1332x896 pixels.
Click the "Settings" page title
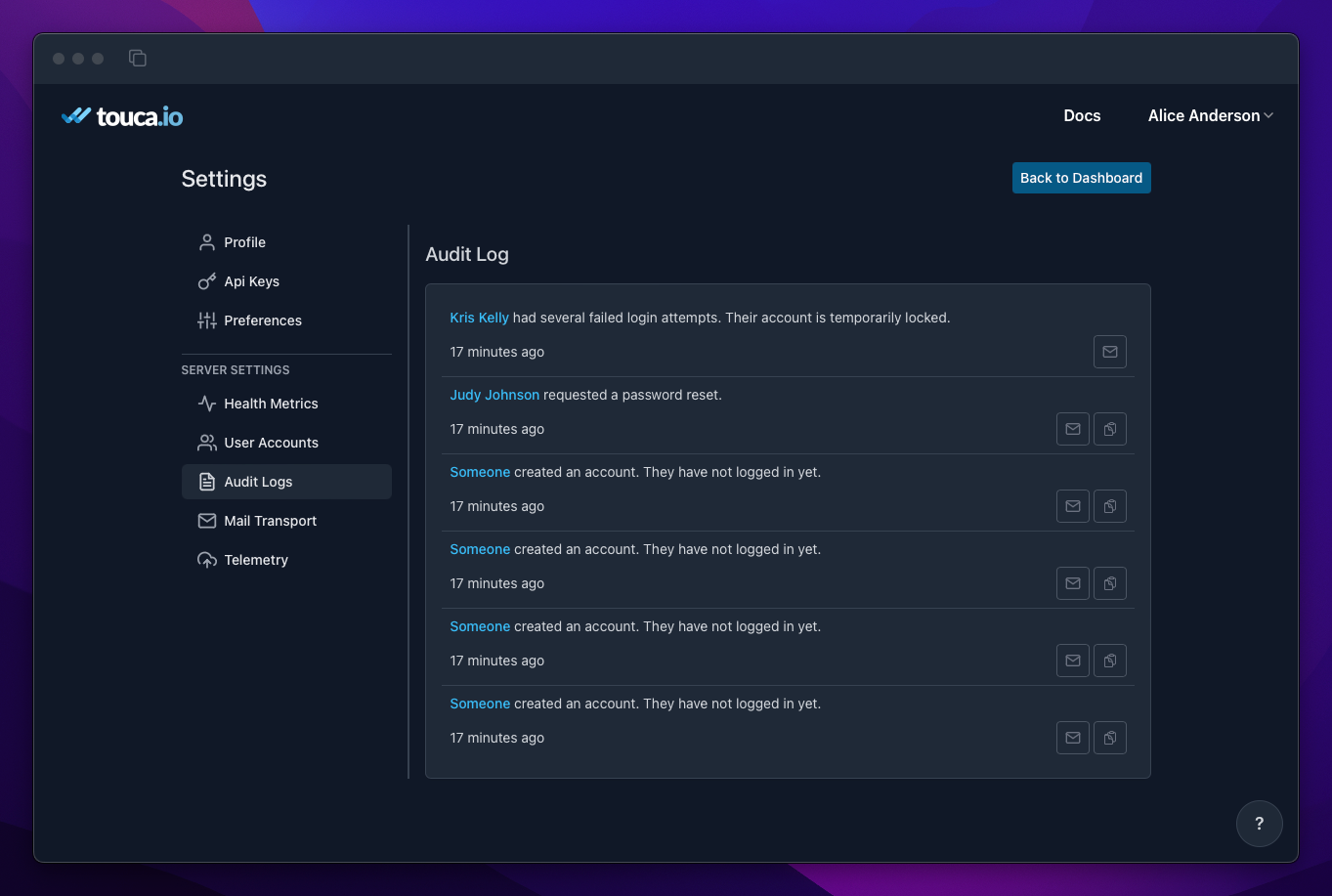pyautogui.click(x=224, y=179)
